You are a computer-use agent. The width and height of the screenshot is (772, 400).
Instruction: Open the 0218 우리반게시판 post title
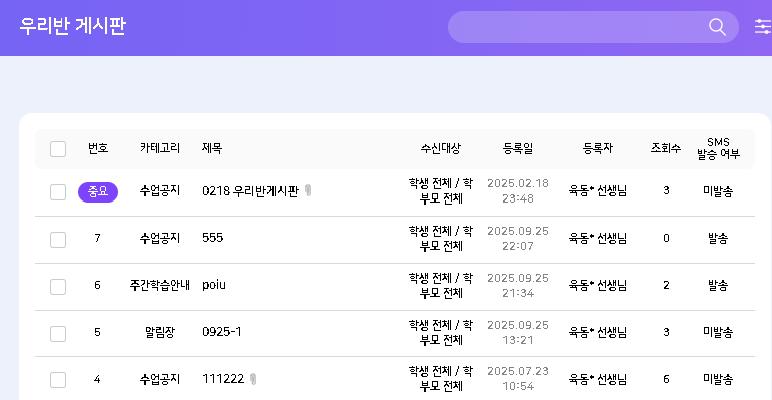point(250,190)
